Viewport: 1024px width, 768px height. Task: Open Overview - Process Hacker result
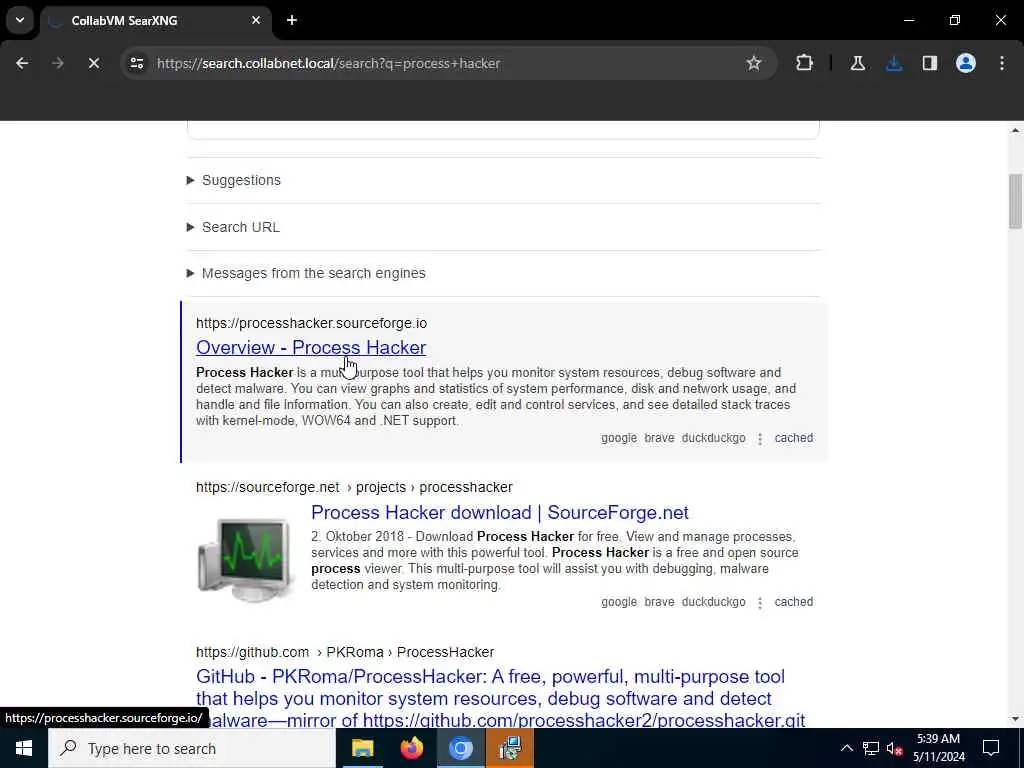311,347
